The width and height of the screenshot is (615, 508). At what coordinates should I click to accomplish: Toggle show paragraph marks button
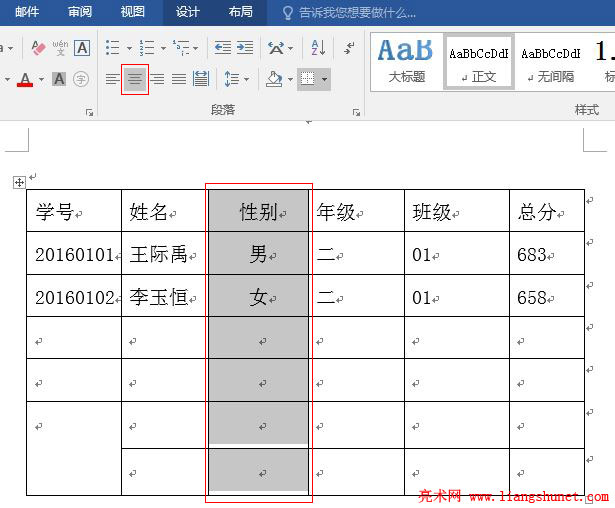(x=349, y=48)
